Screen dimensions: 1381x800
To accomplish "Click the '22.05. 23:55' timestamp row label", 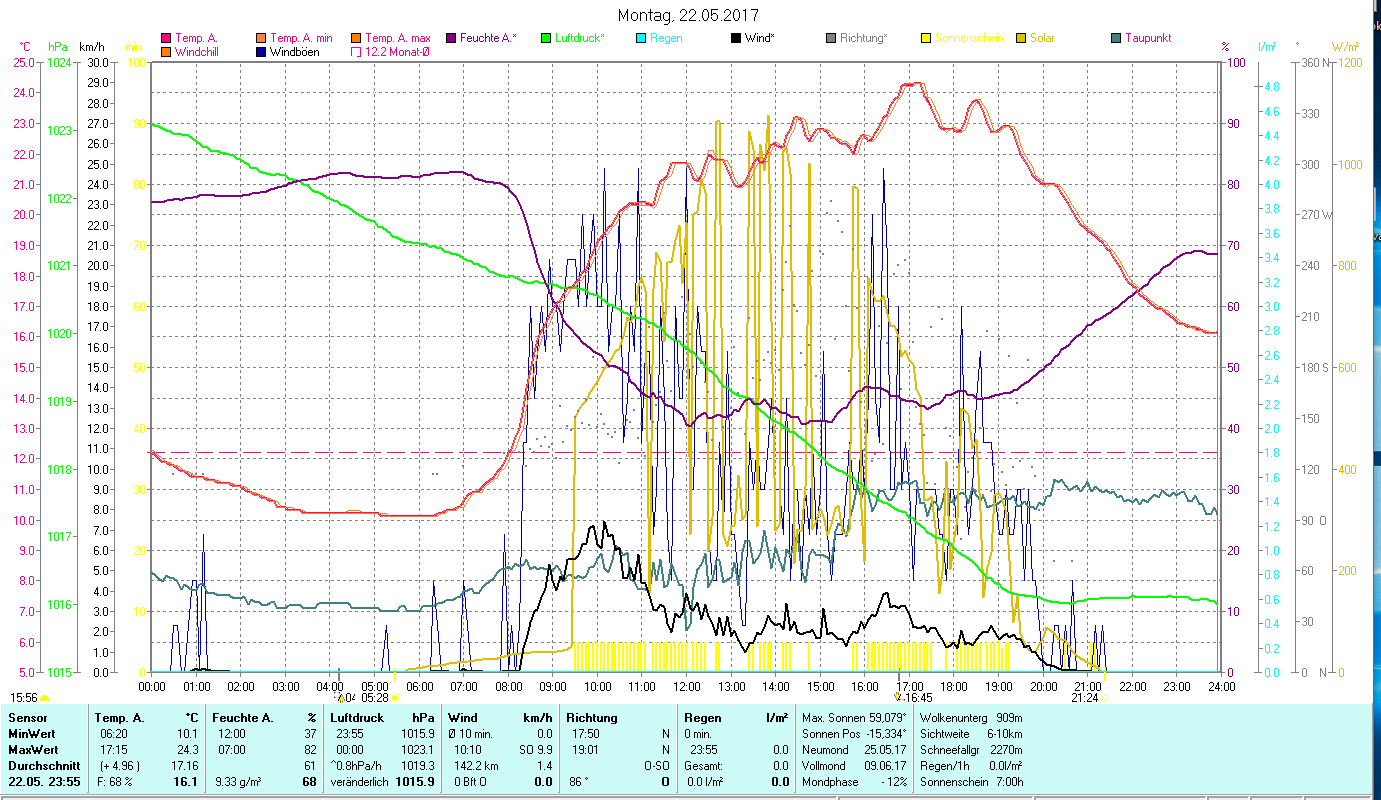I will pyautogui.click(x=44, y=781).
